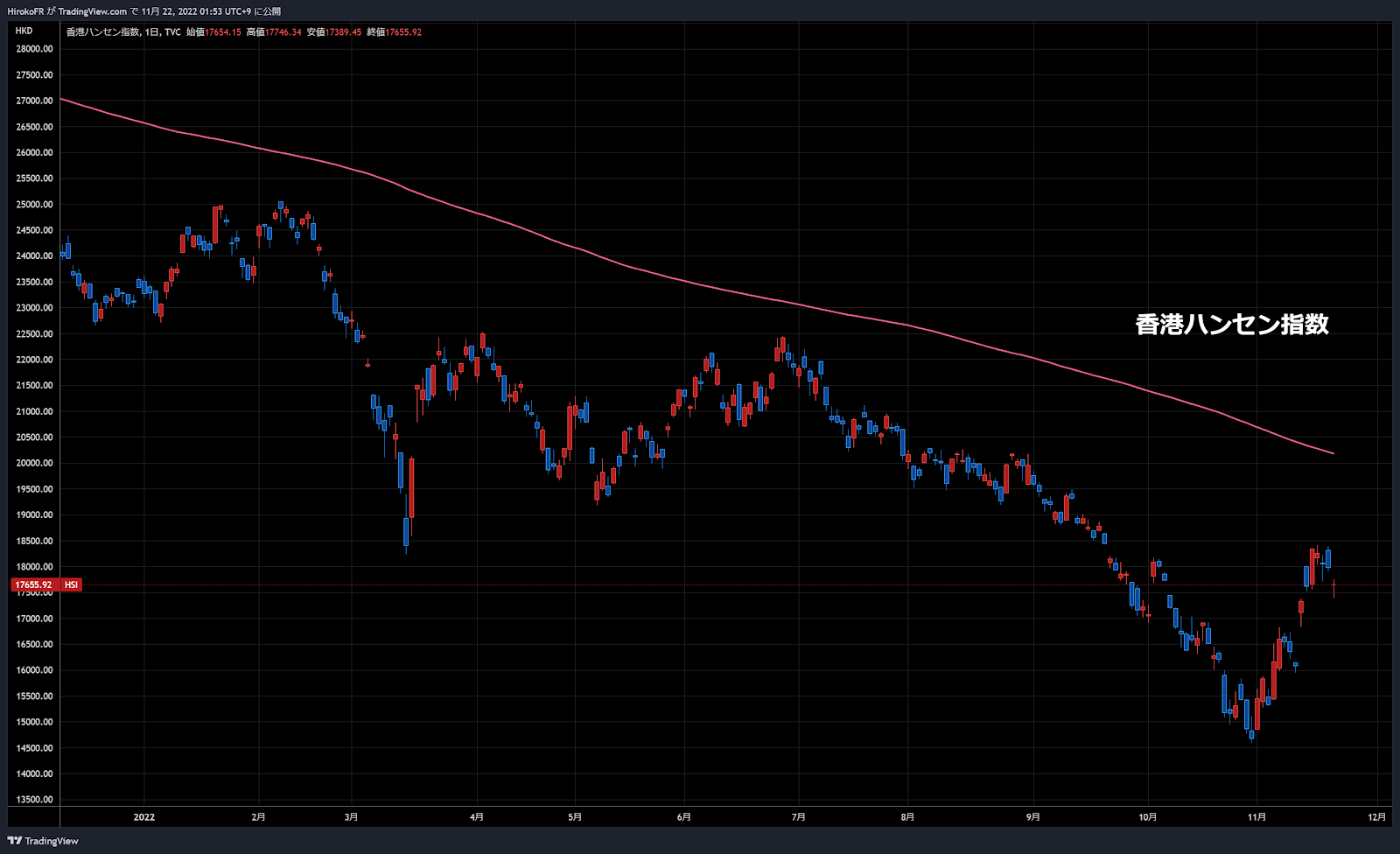Click the TradingView.com text in the header

coord(93,11)
